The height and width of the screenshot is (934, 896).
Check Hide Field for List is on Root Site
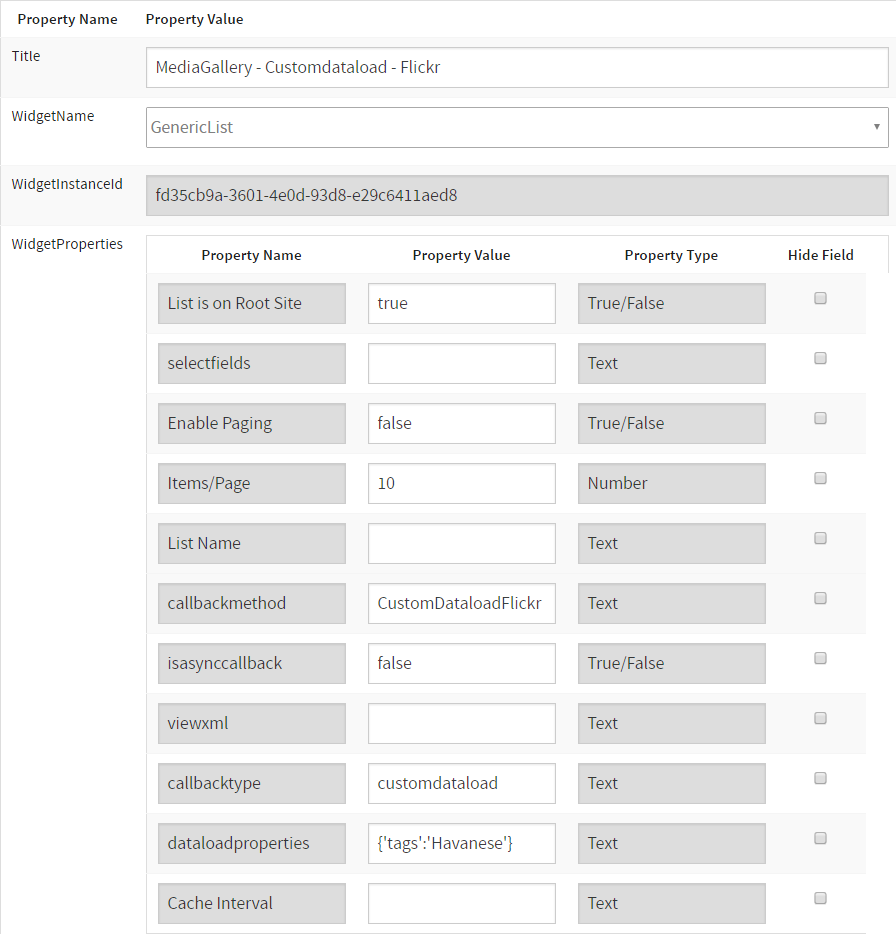[x=820, y=298]
